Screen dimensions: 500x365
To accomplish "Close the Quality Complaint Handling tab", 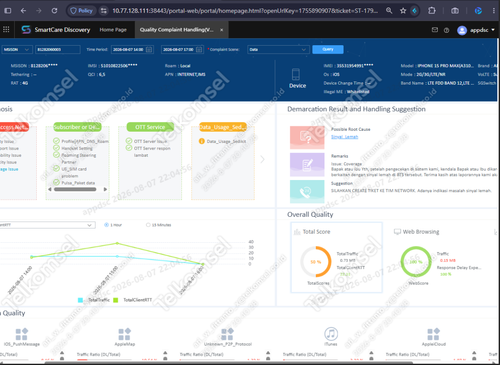I will click(x=222, y=30).
